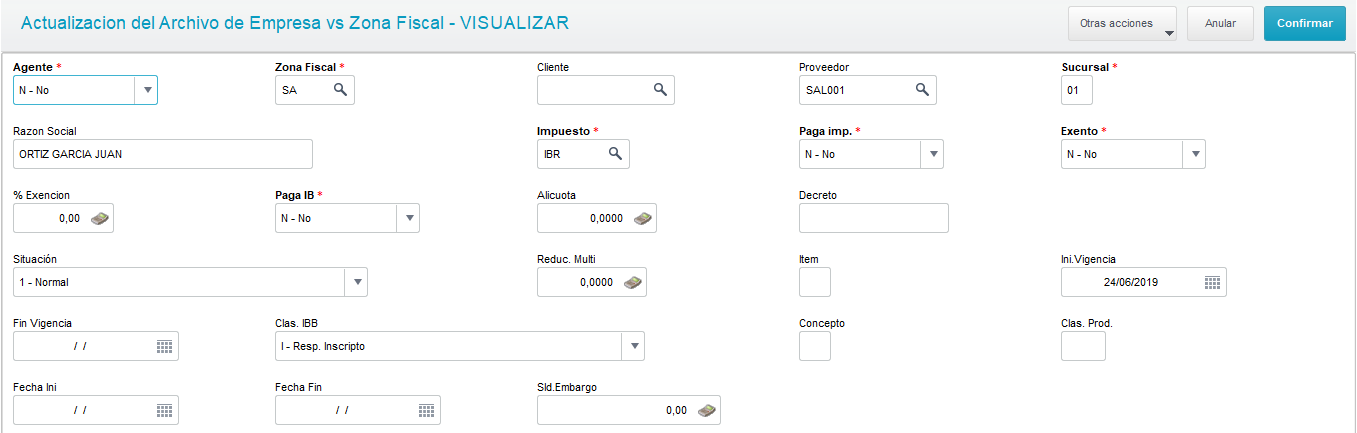Focus the empty Concepto field
This screenshot has height=433, width=1357.
[x=815, y=346]
